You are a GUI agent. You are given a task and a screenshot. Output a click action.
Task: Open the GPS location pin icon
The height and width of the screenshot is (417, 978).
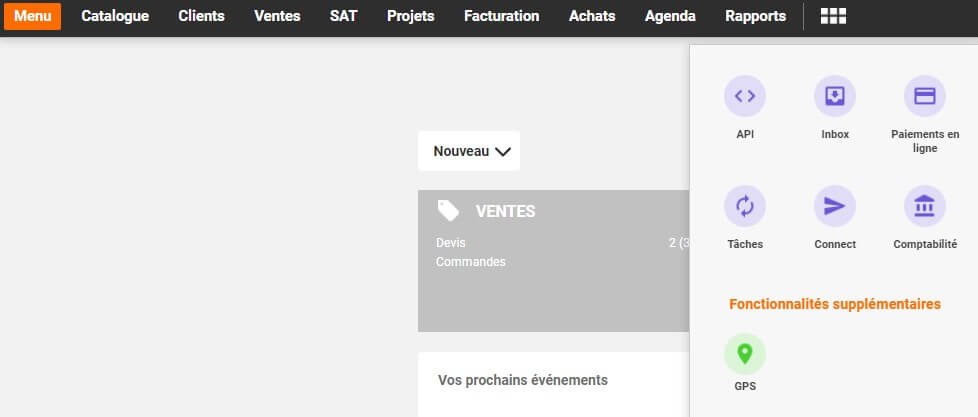click(744, 354)
